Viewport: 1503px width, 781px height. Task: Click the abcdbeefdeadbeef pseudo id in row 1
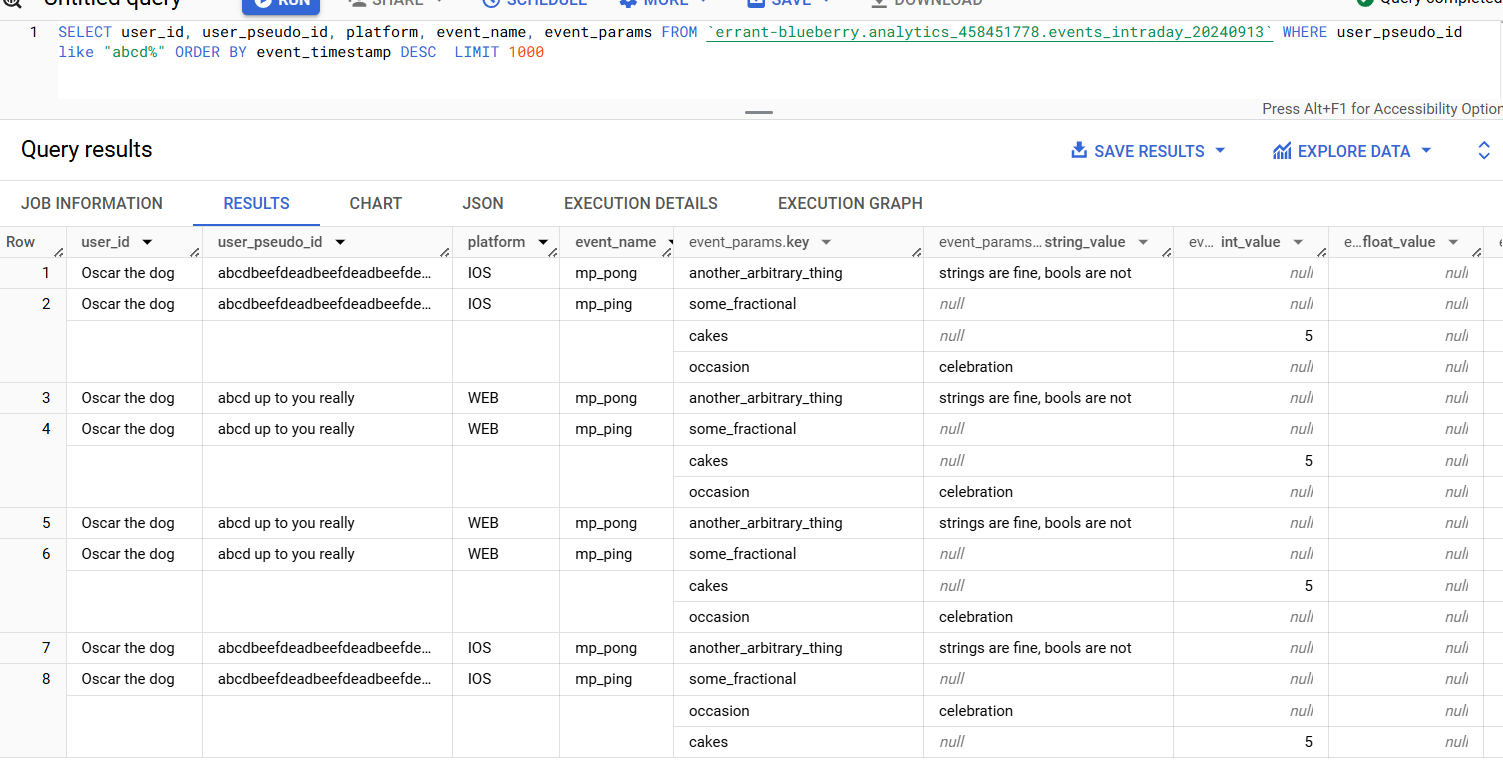[x=325, y=273]
